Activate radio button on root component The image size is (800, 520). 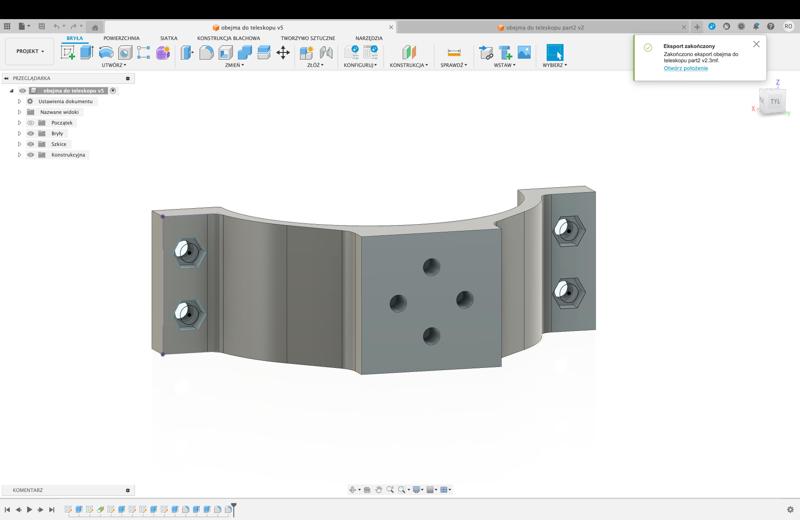pos(113,91)
